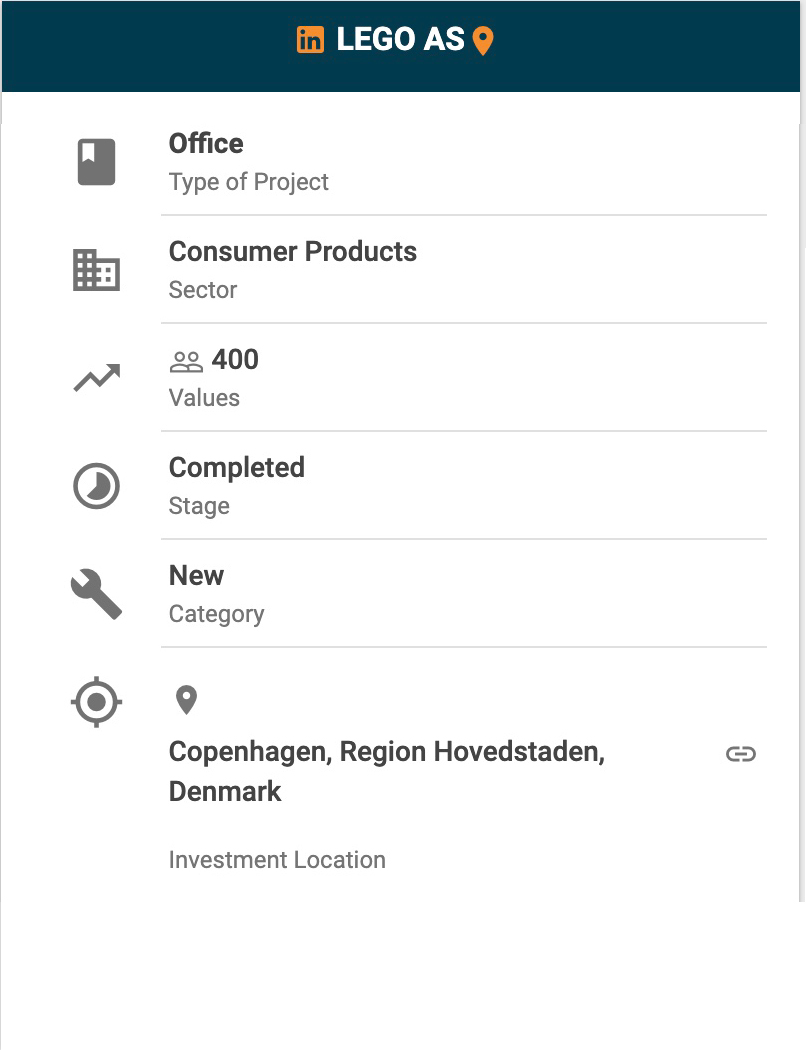The image size is (806, 1050).
Task: Click the wrench icon for Category
Action: coord(97,594)
